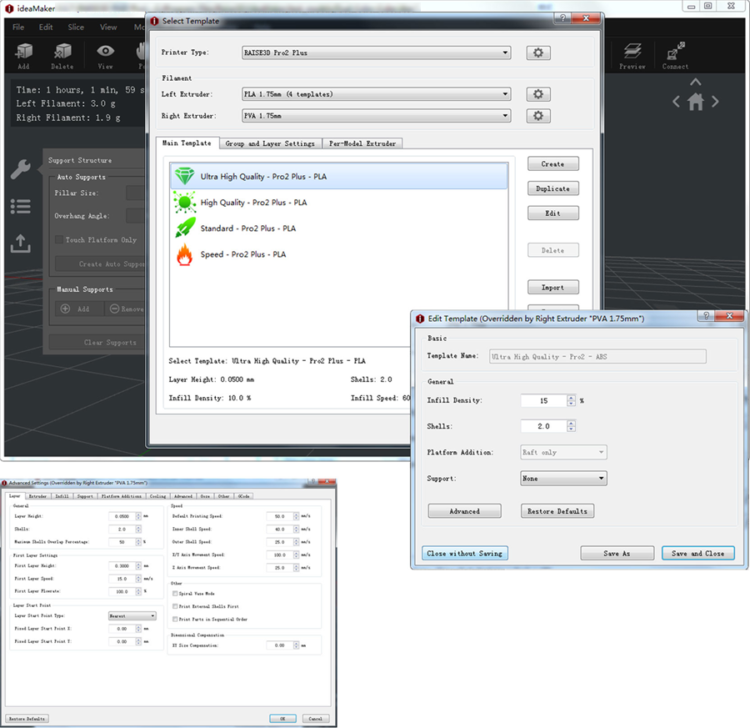750x728 pixels.
Task: Rotate view with the right arrow
Action: click(x=715, y=101)
